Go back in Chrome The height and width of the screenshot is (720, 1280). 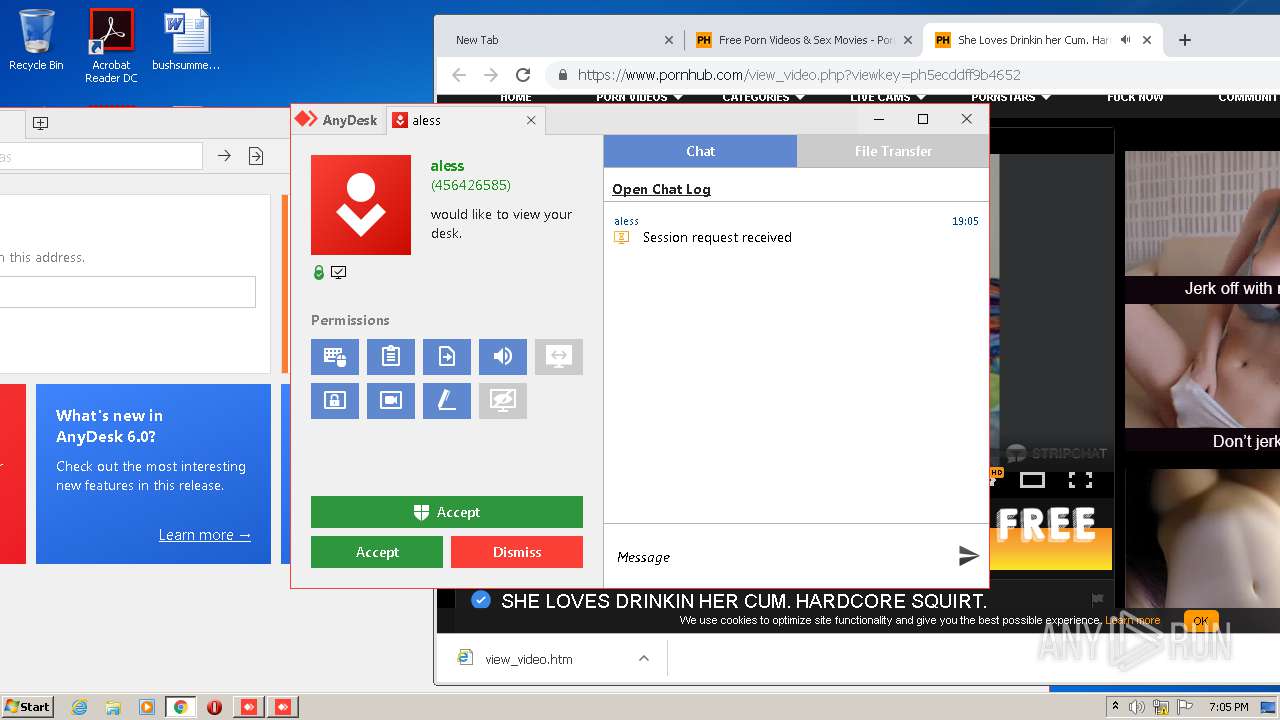pyautogui.click(x=459, y=75)
